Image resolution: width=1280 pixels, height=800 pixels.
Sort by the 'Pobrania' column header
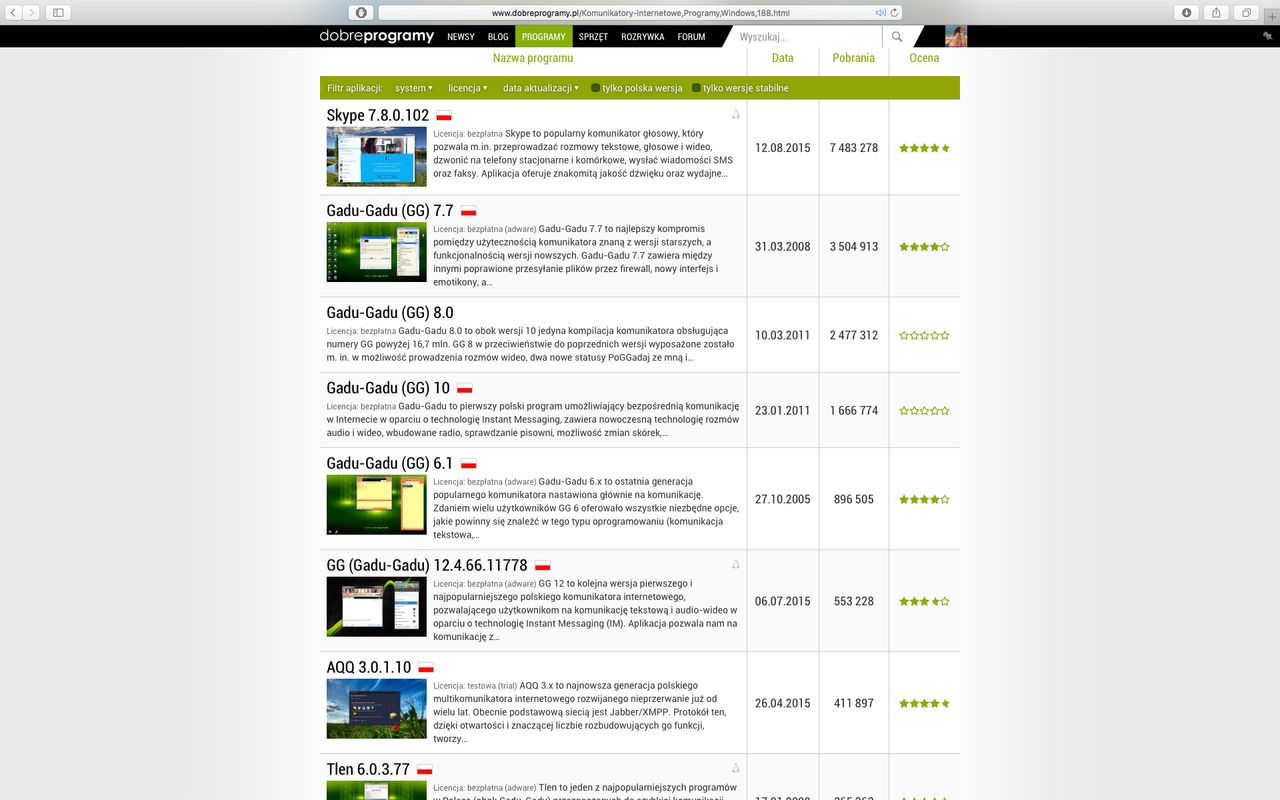[853, 58]
